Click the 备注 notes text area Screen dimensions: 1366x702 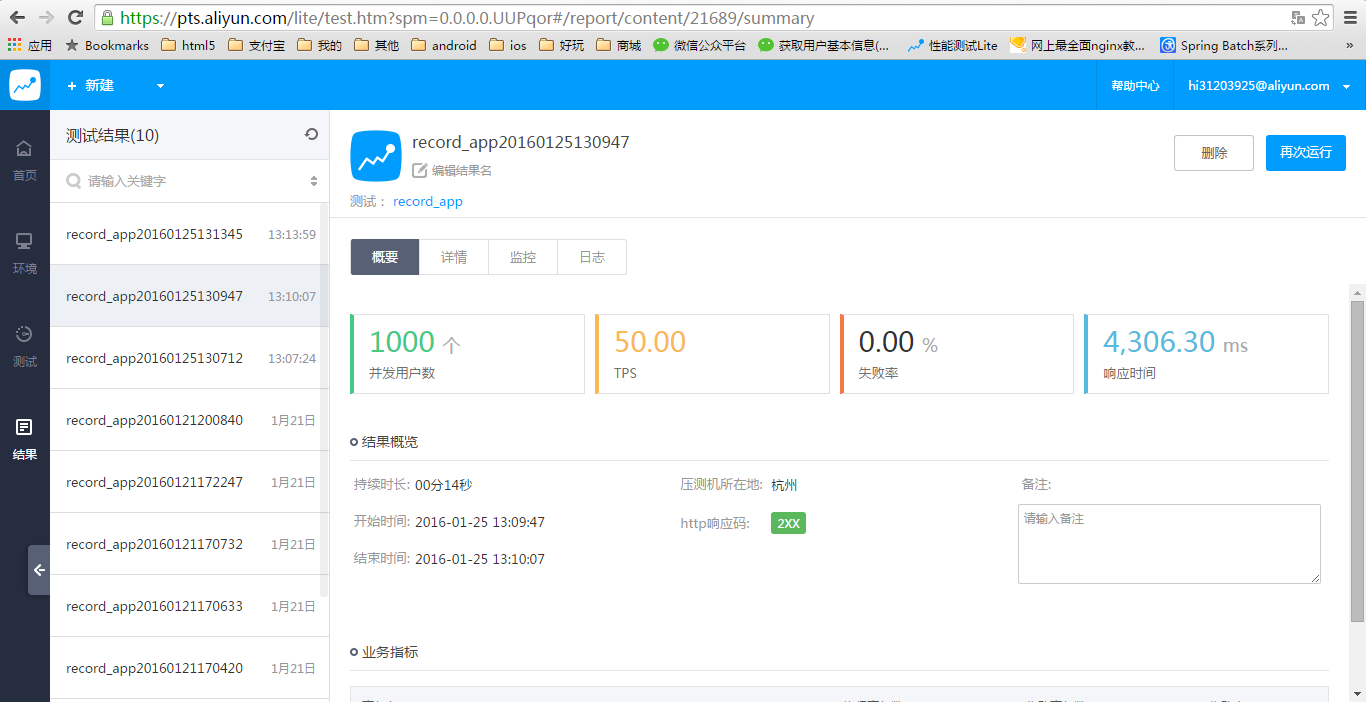[x=1169, y=544]
